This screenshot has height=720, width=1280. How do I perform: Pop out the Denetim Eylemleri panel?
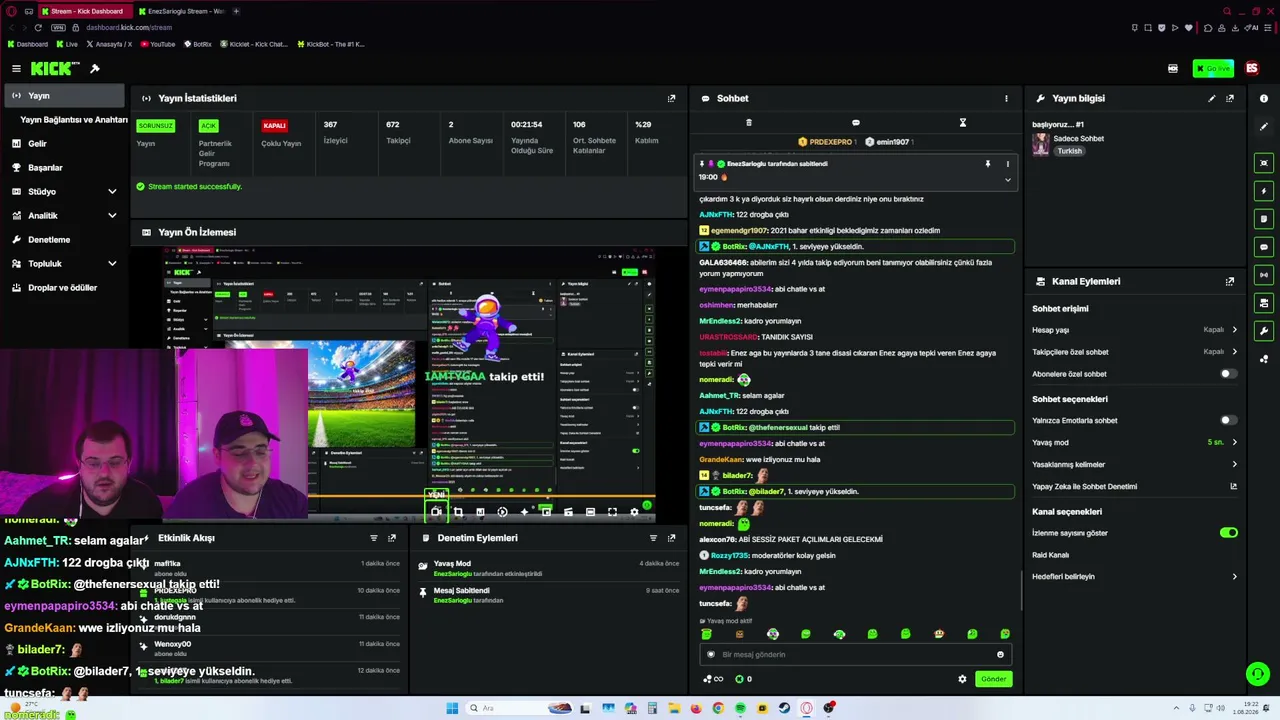(x=671, y=538)
